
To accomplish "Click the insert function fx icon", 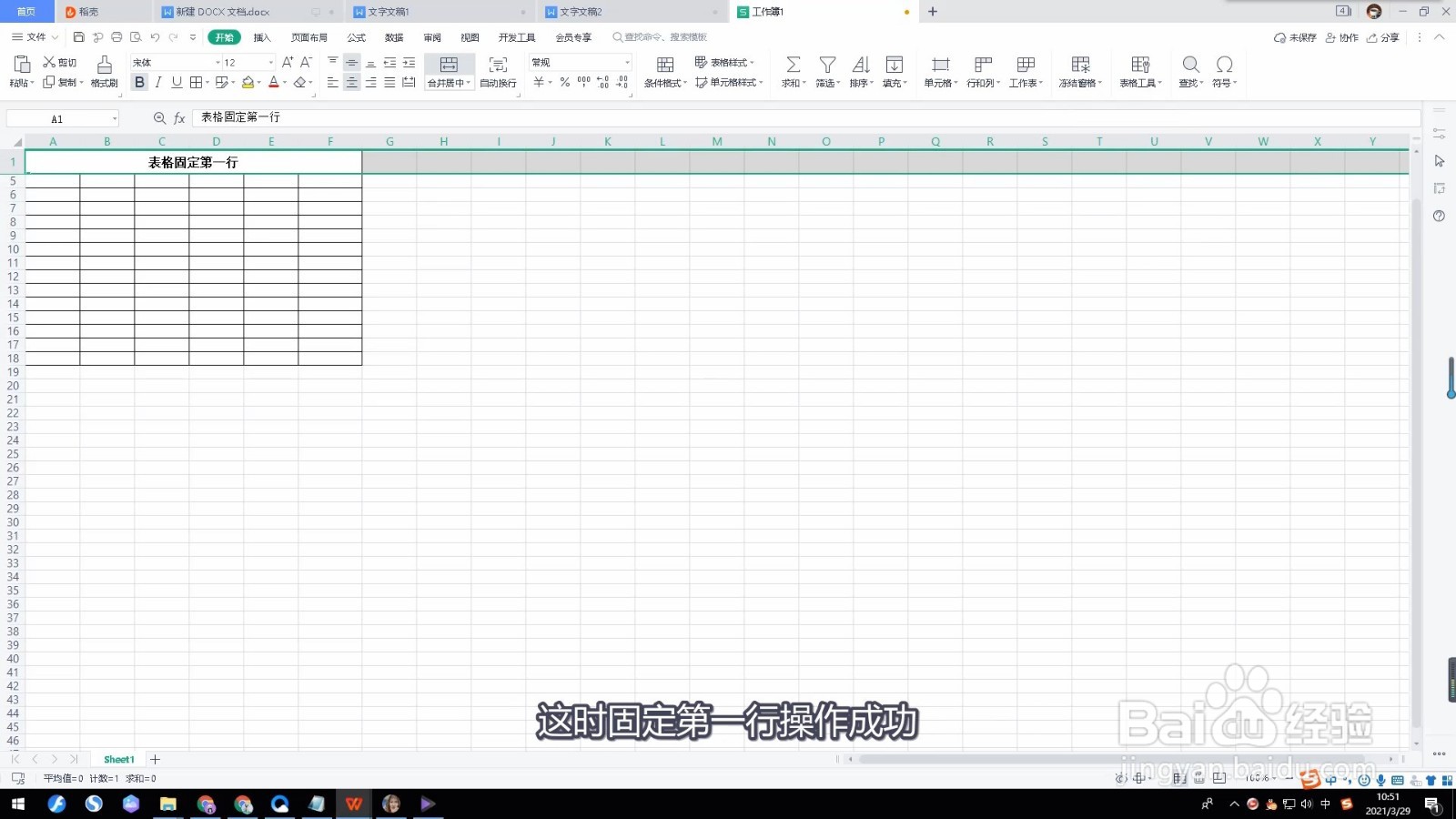I will click(180, 118).
